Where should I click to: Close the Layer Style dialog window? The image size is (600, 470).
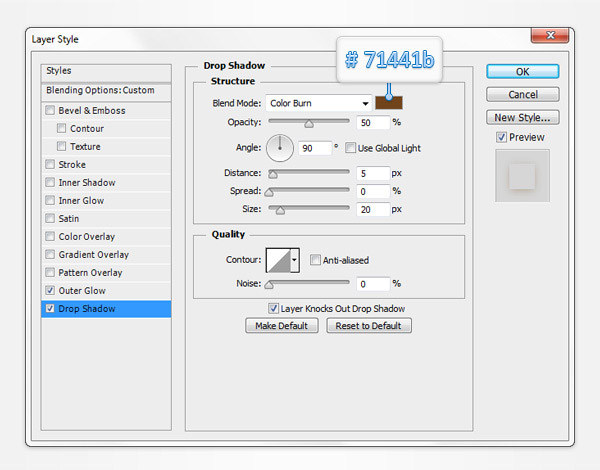click(549, 39)
